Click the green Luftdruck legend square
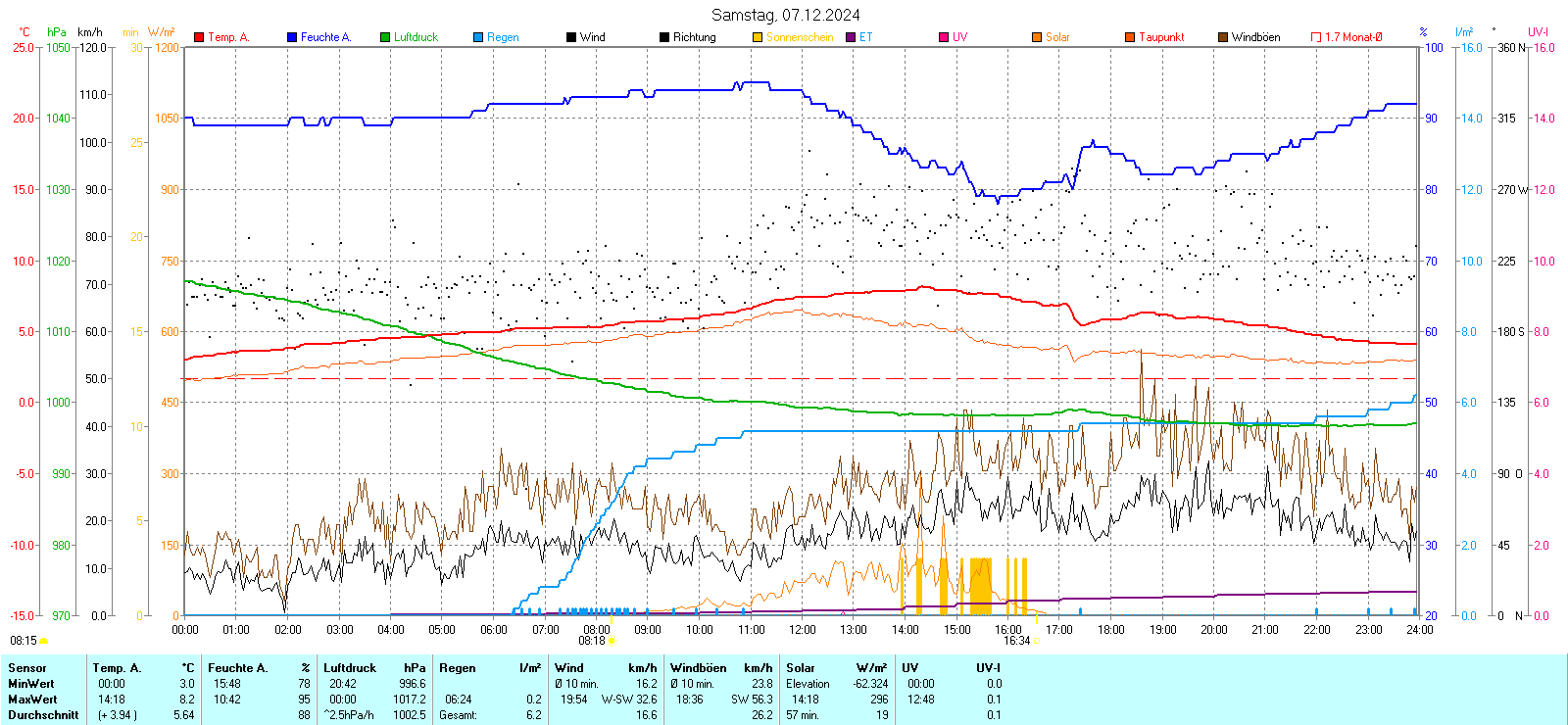The height and width of the screenshot is (725, 1568). click(385, 37)
